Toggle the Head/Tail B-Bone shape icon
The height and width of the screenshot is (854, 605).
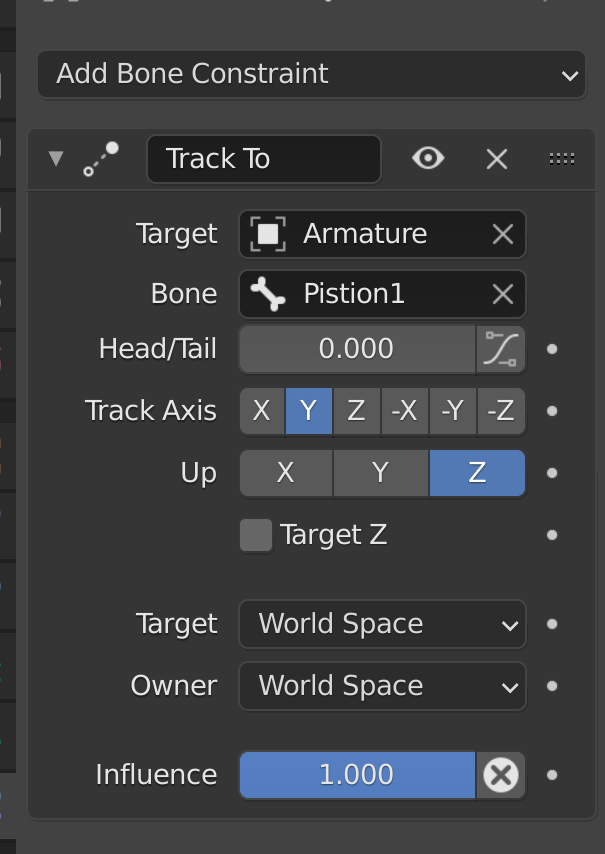500,349
